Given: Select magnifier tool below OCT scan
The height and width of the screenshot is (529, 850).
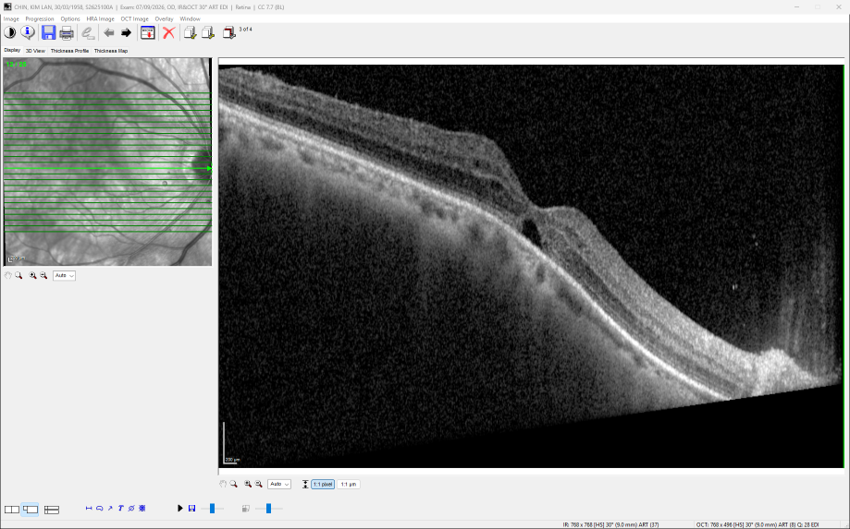Looking at the screenshot, I should tap(234, 484).
